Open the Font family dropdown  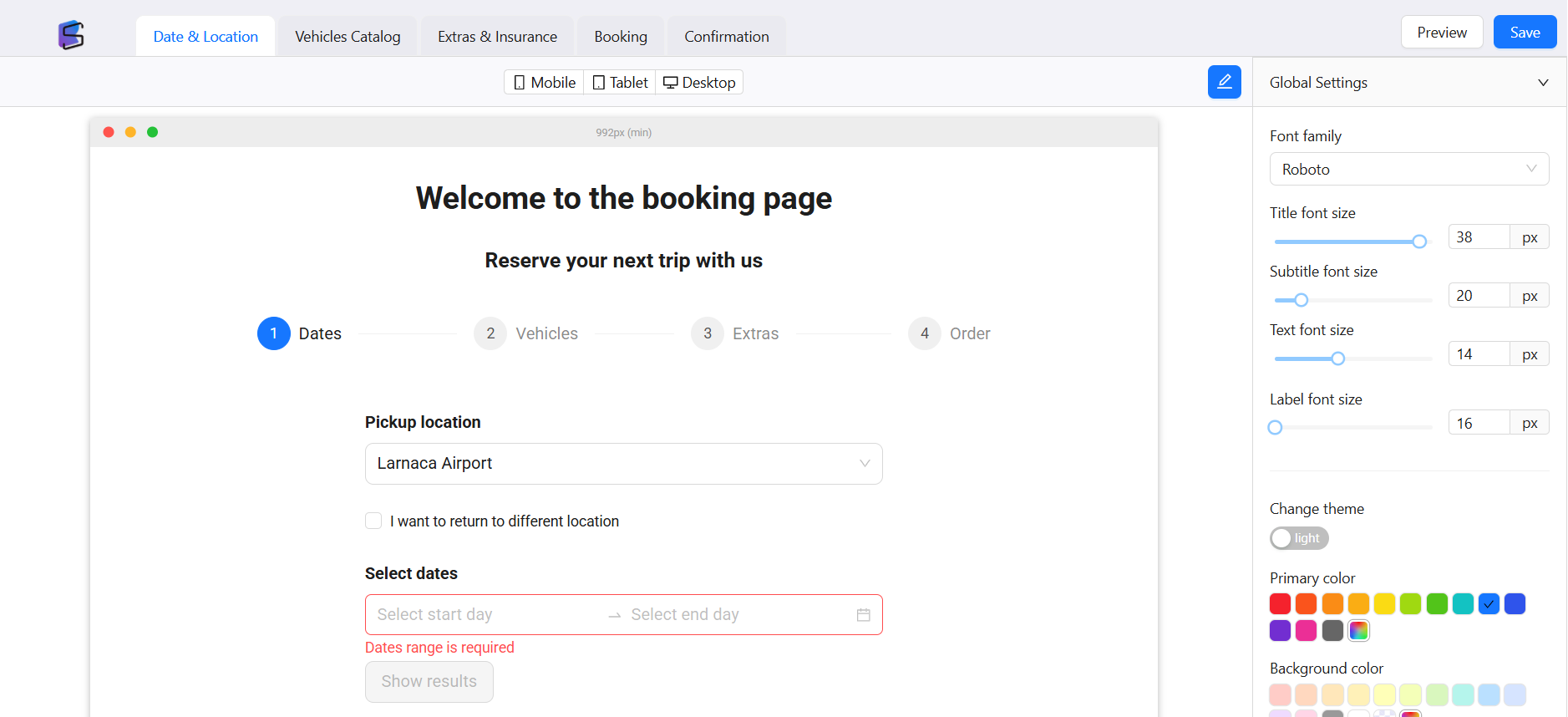coord(1408,169)
